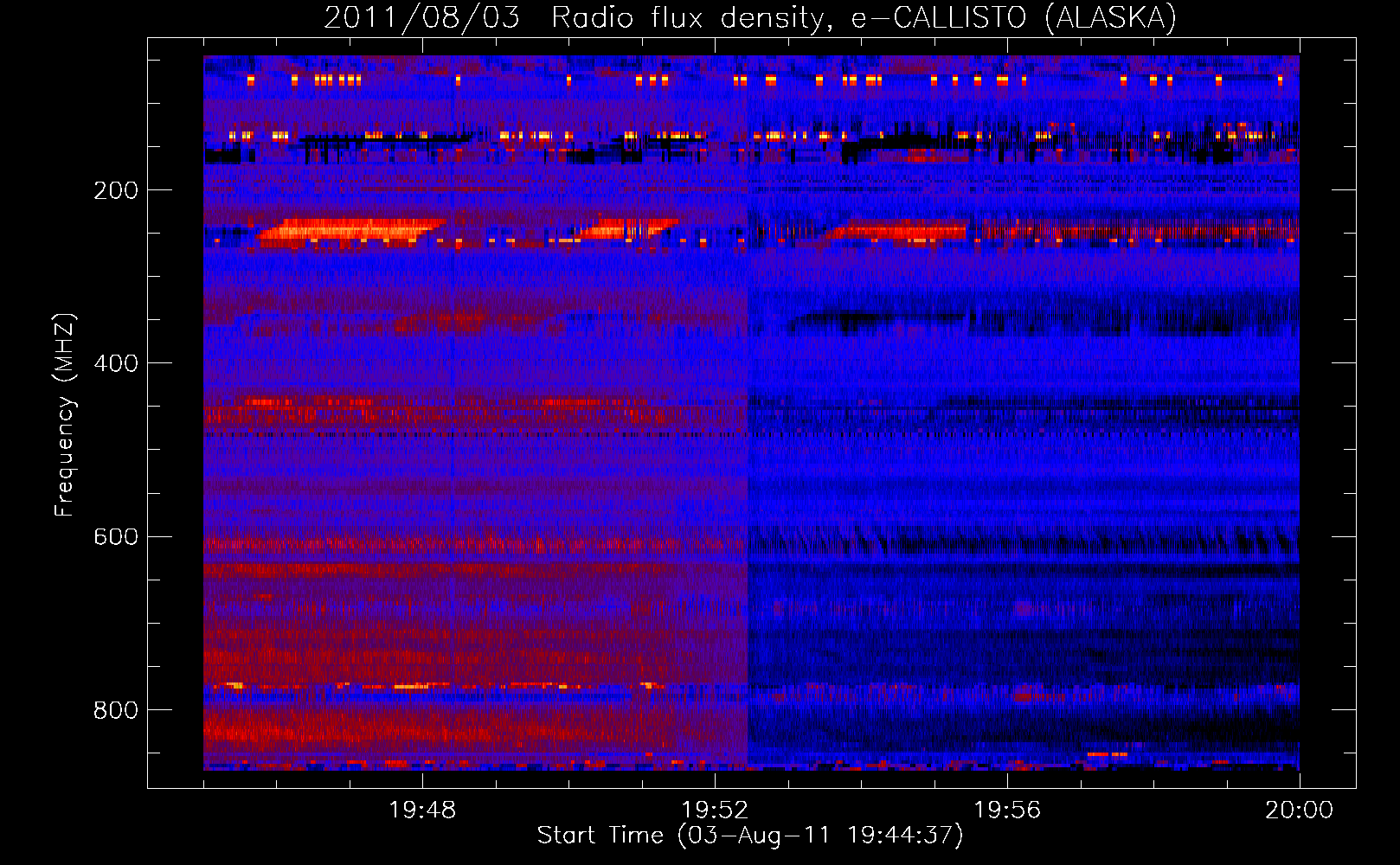Click the "Frequency (MHZ)" axis label
The image size is (1400, 865).
(65, 415)
